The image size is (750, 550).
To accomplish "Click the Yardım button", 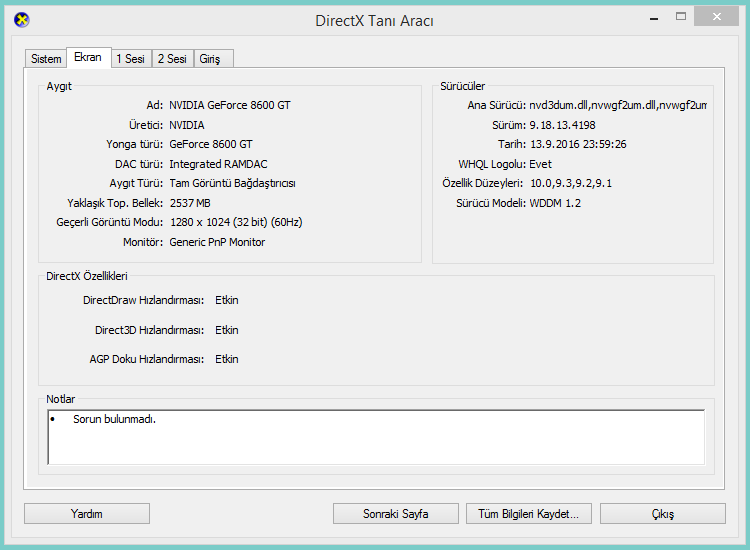I will tap(87, 514).
